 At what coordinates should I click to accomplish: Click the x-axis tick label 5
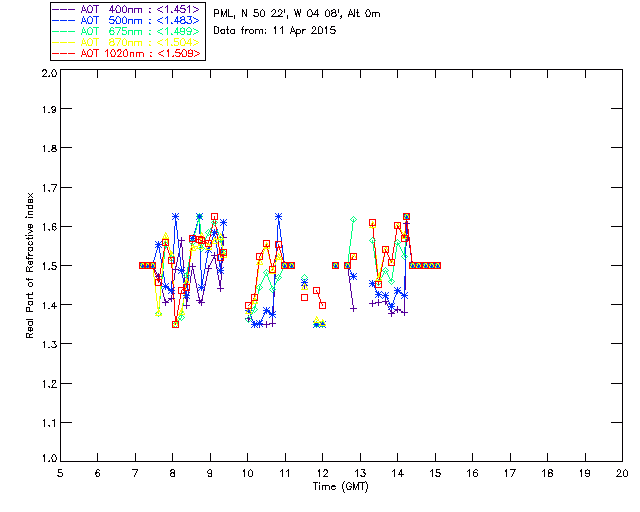pos(60,473)
